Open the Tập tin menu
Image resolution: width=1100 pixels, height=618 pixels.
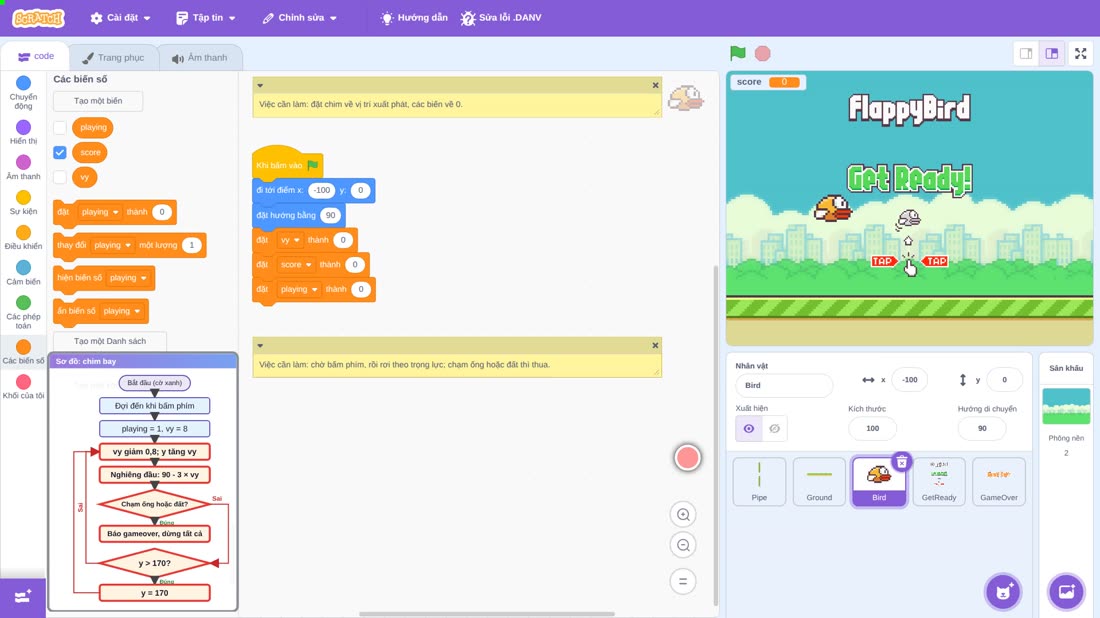(x=206, y=18)
